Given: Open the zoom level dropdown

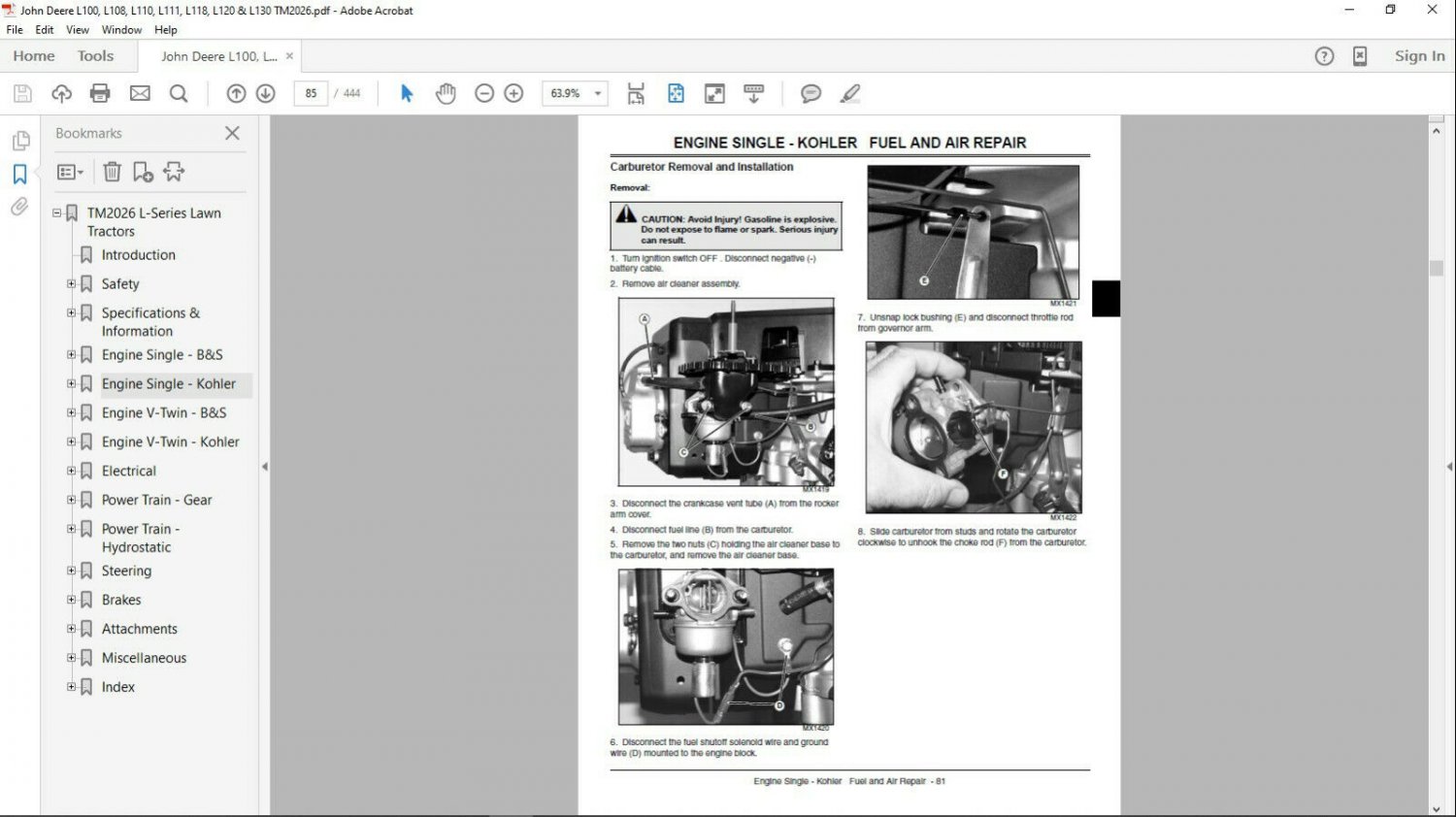Looking at the screenshot, I should click(x=598, y=93).
